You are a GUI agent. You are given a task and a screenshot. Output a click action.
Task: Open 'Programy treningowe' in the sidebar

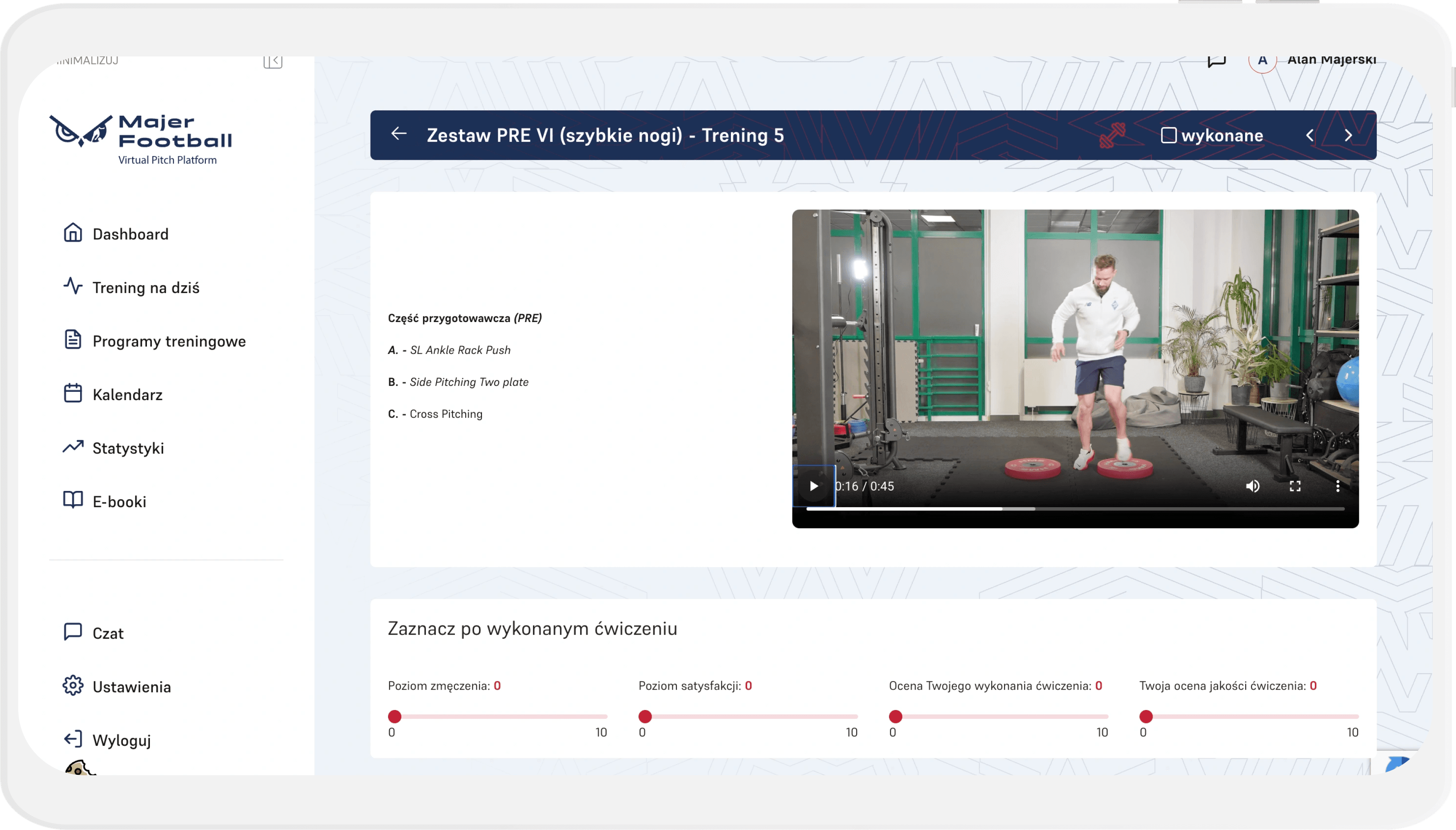tap(169, 341)
